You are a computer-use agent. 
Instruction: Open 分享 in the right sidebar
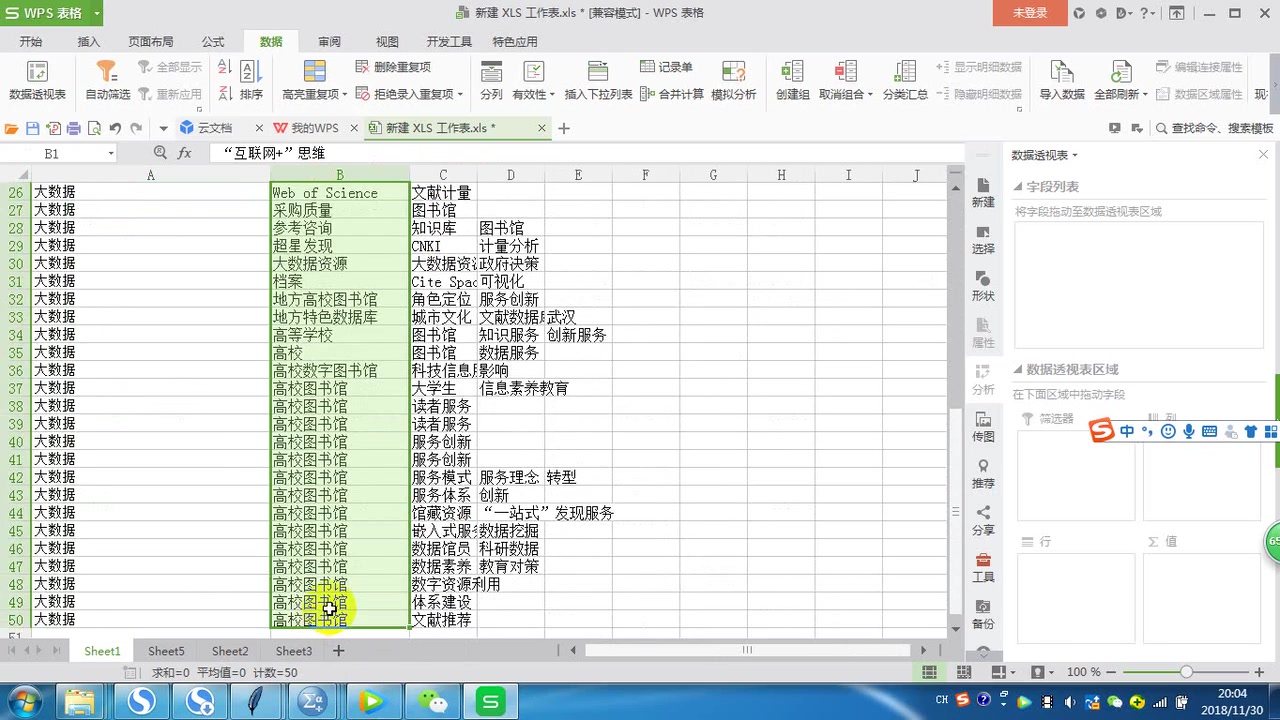(x=983, y=521)
